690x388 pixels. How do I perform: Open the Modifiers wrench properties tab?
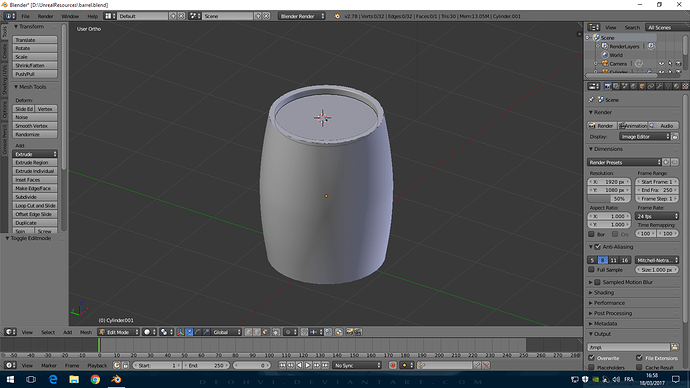659,86
